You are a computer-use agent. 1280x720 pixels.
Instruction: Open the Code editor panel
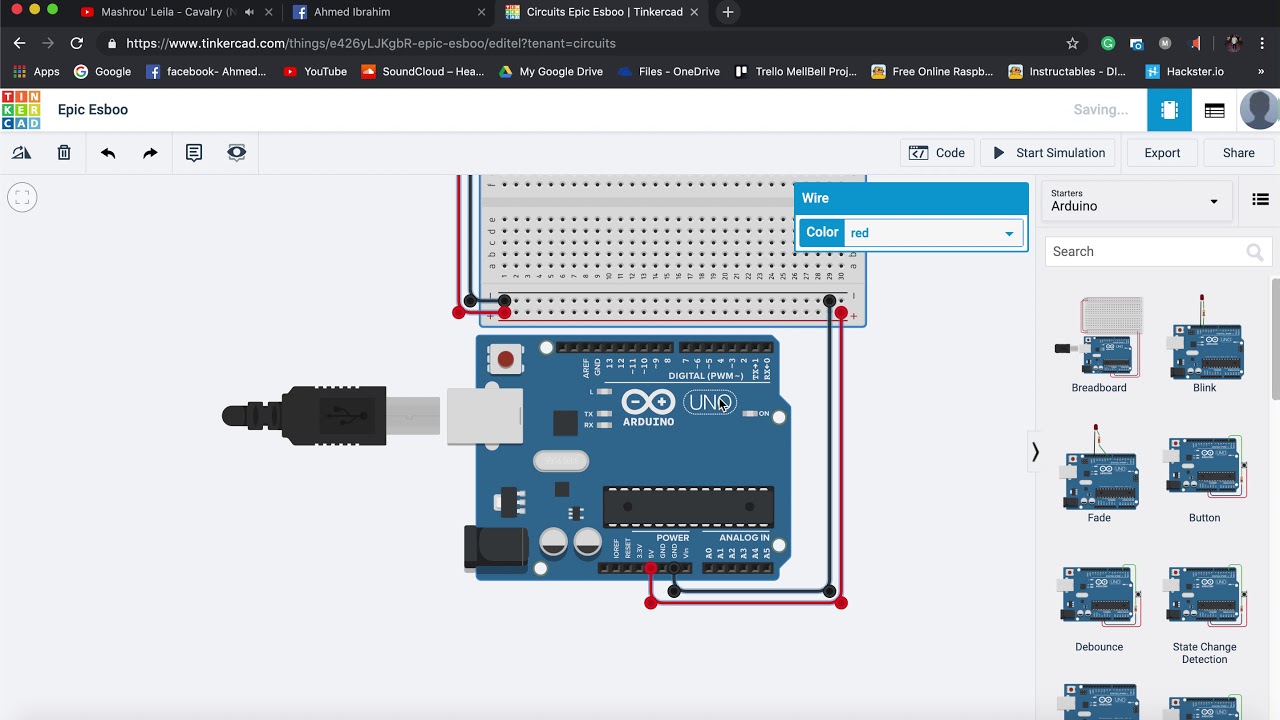[937, 153]
